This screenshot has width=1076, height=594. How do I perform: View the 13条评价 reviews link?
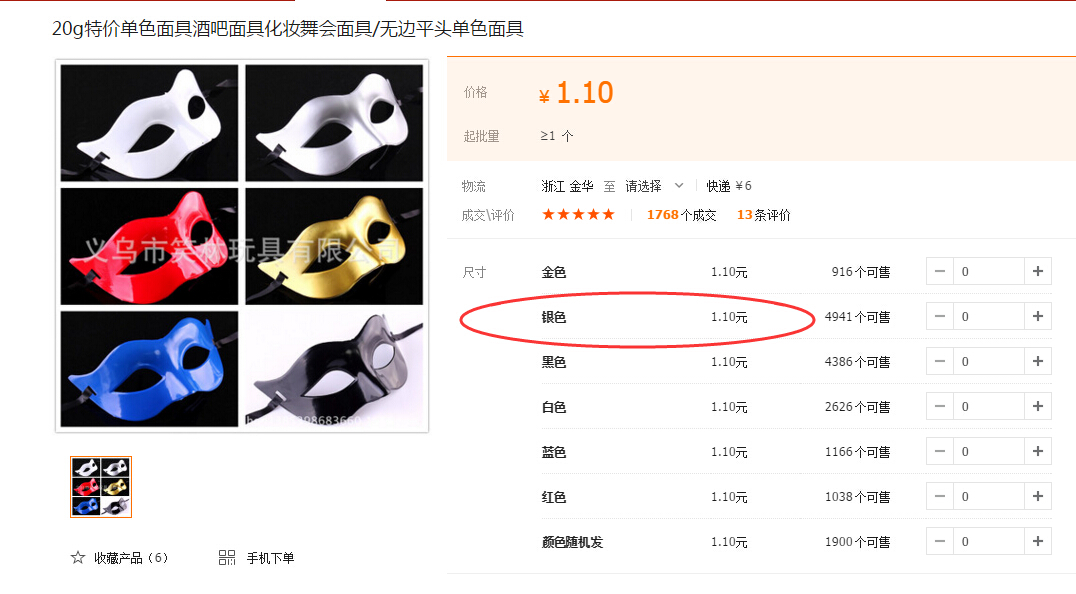pyautogui.click(x=763, y=215)
